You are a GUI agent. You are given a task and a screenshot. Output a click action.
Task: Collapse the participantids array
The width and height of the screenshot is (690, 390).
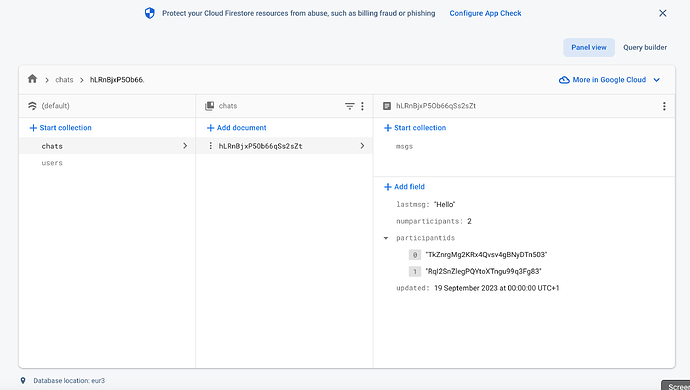point(386,238)
